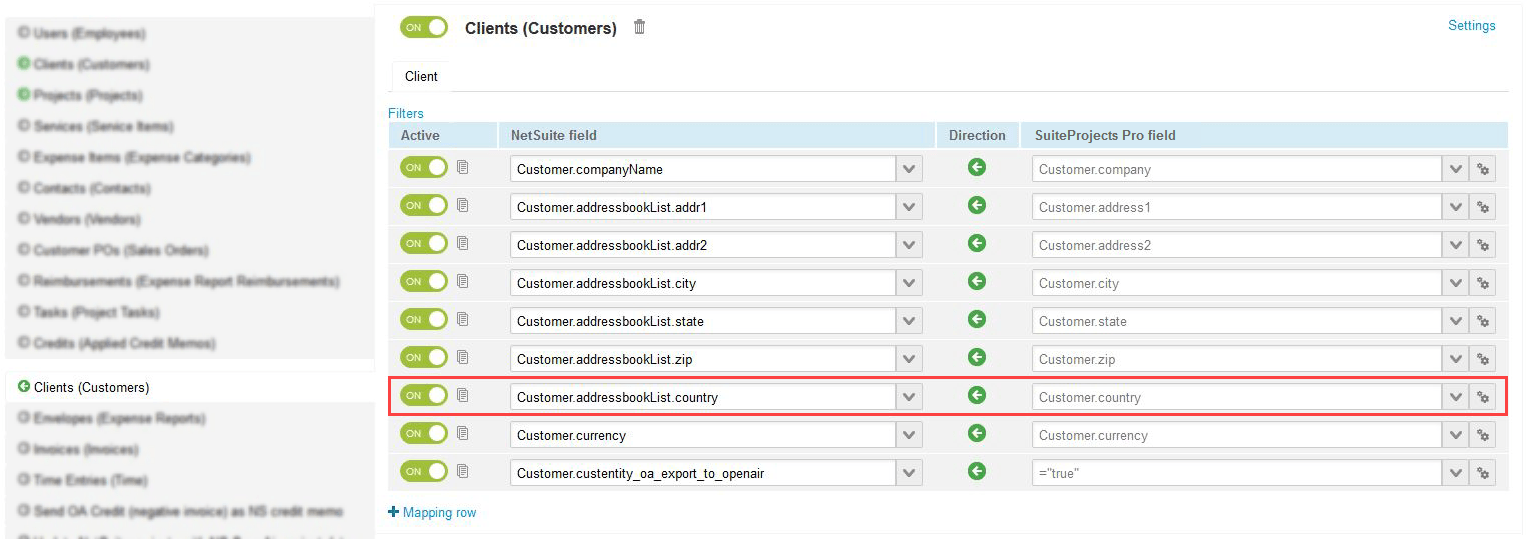Switch off the addressbookList.zip mapping toggle
Screen dimensions: 1527x539
(423, 357)
